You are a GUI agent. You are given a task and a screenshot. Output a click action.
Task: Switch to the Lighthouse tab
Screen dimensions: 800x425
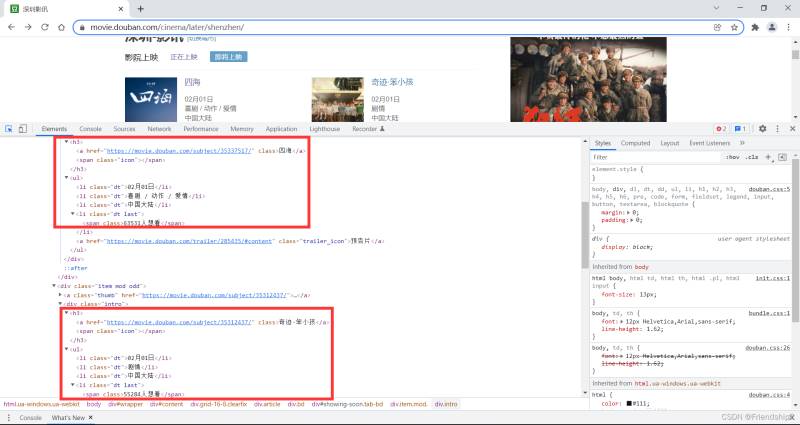click(324, 129)
